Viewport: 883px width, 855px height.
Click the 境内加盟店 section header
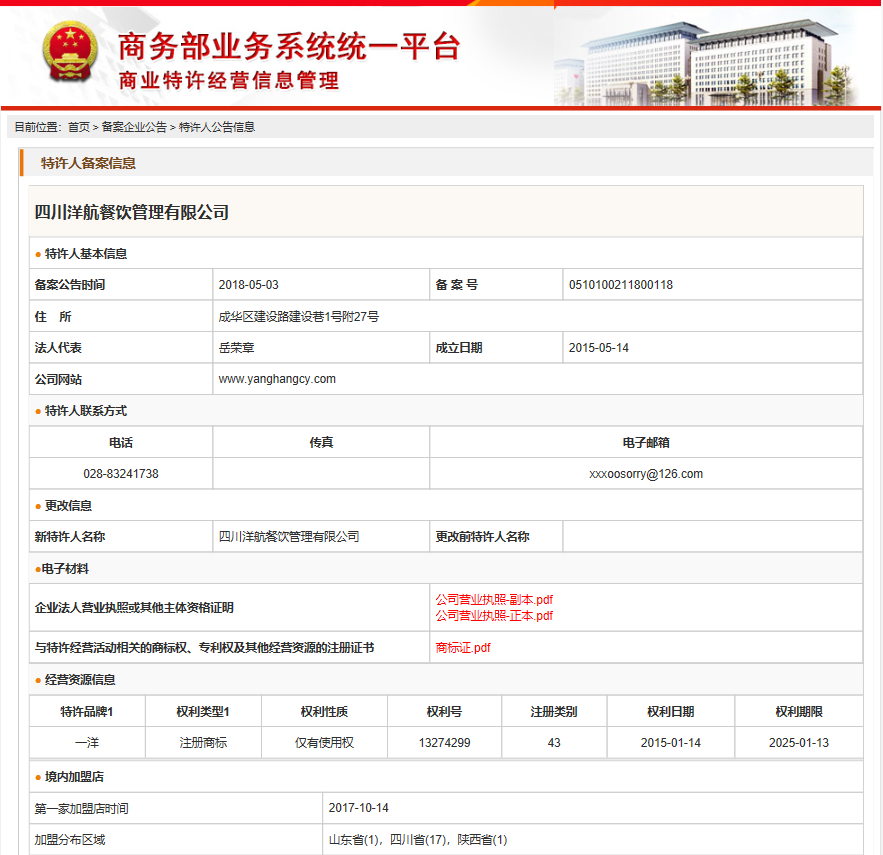coord(74,777)
